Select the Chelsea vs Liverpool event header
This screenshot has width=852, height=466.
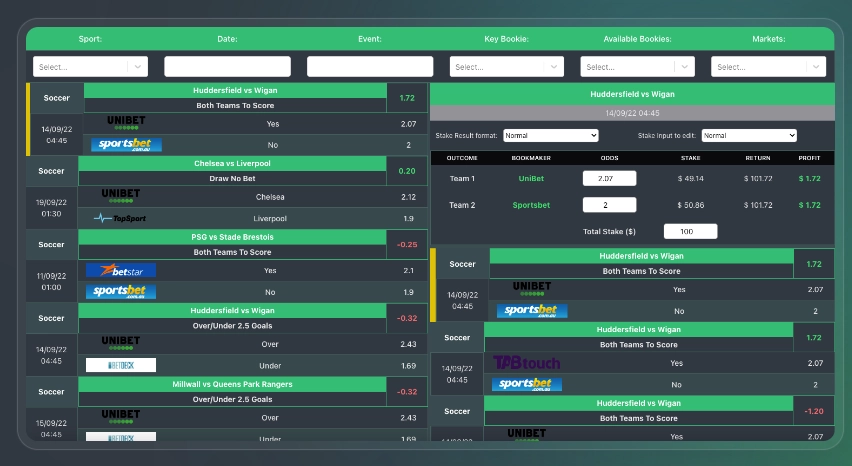pyautogui.click(x=235, y=163)
